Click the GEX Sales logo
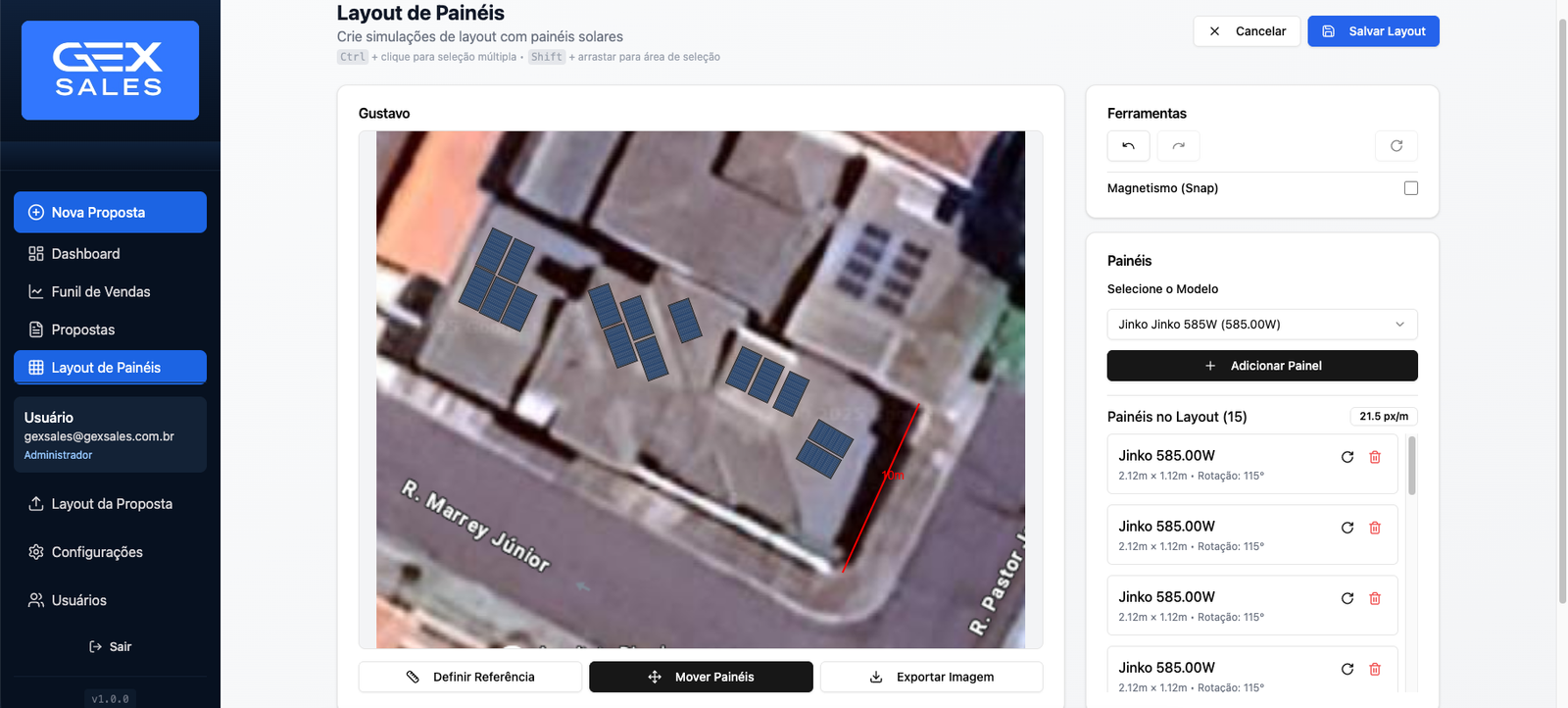The image size is (1568, 708). tap(110, 71)
